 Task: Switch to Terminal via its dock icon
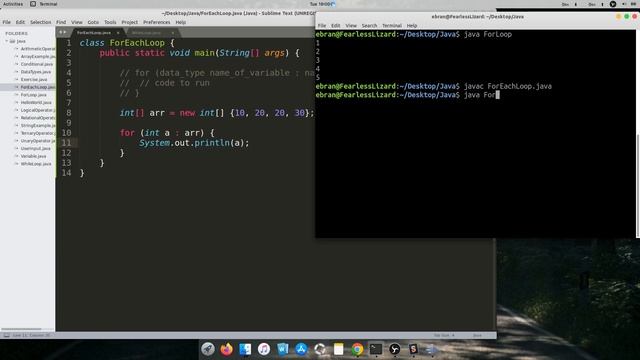click(376, 349)
